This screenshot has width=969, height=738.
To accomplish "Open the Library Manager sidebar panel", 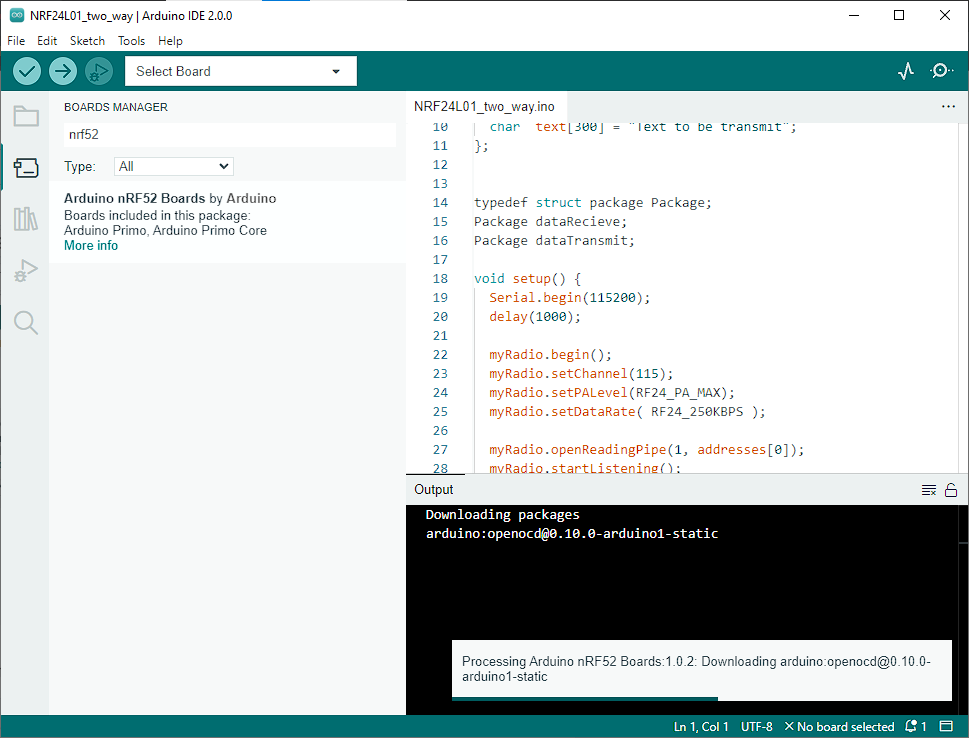I will click(x=26, y=219).
